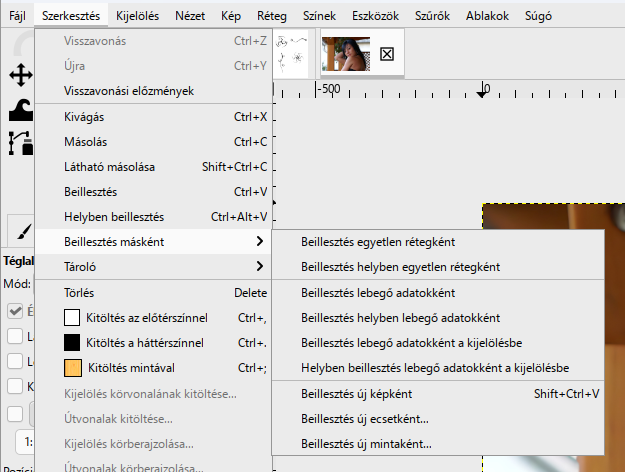
Task: Open the Fájl menu
Action: click(17, 16)
